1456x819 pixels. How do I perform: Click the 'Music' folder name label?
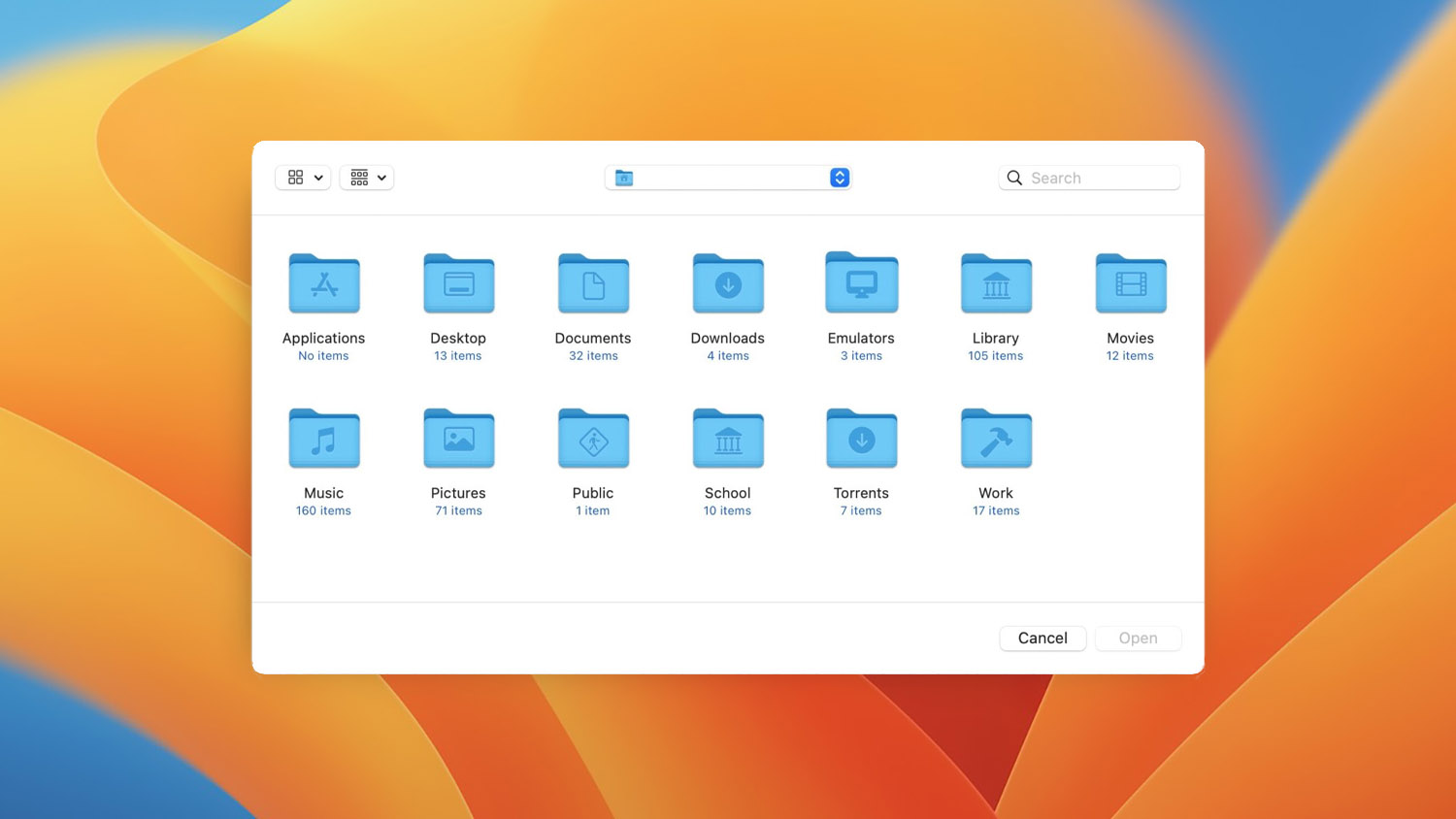click(323, 493)
